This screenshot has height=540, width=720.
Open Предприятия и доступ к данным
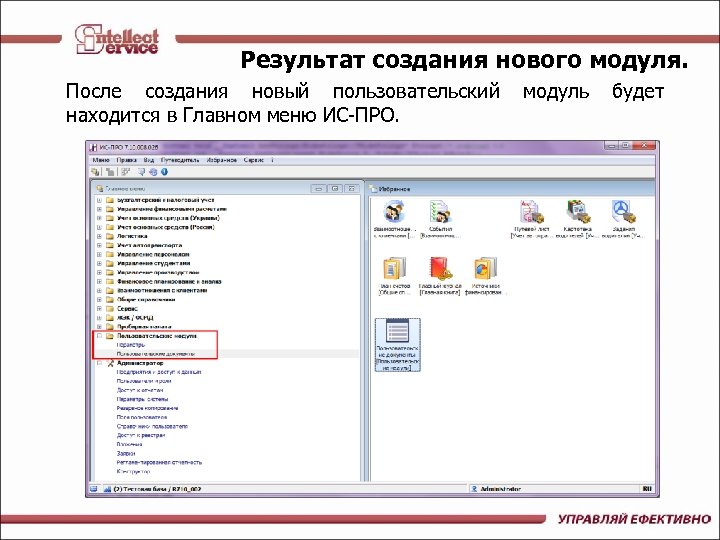[x=159, y=372]
